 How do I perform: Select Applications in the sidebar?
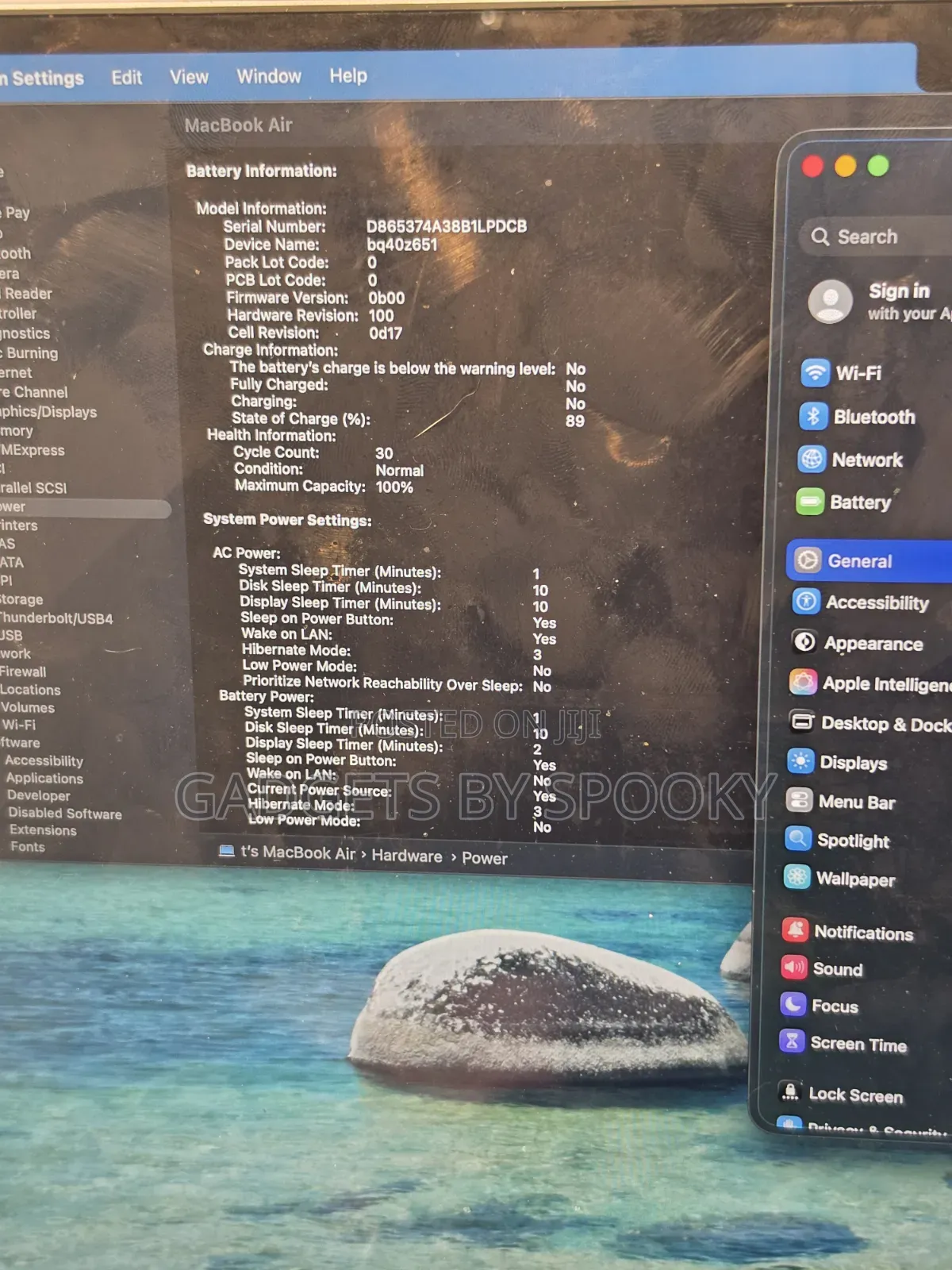click(44, 779)
